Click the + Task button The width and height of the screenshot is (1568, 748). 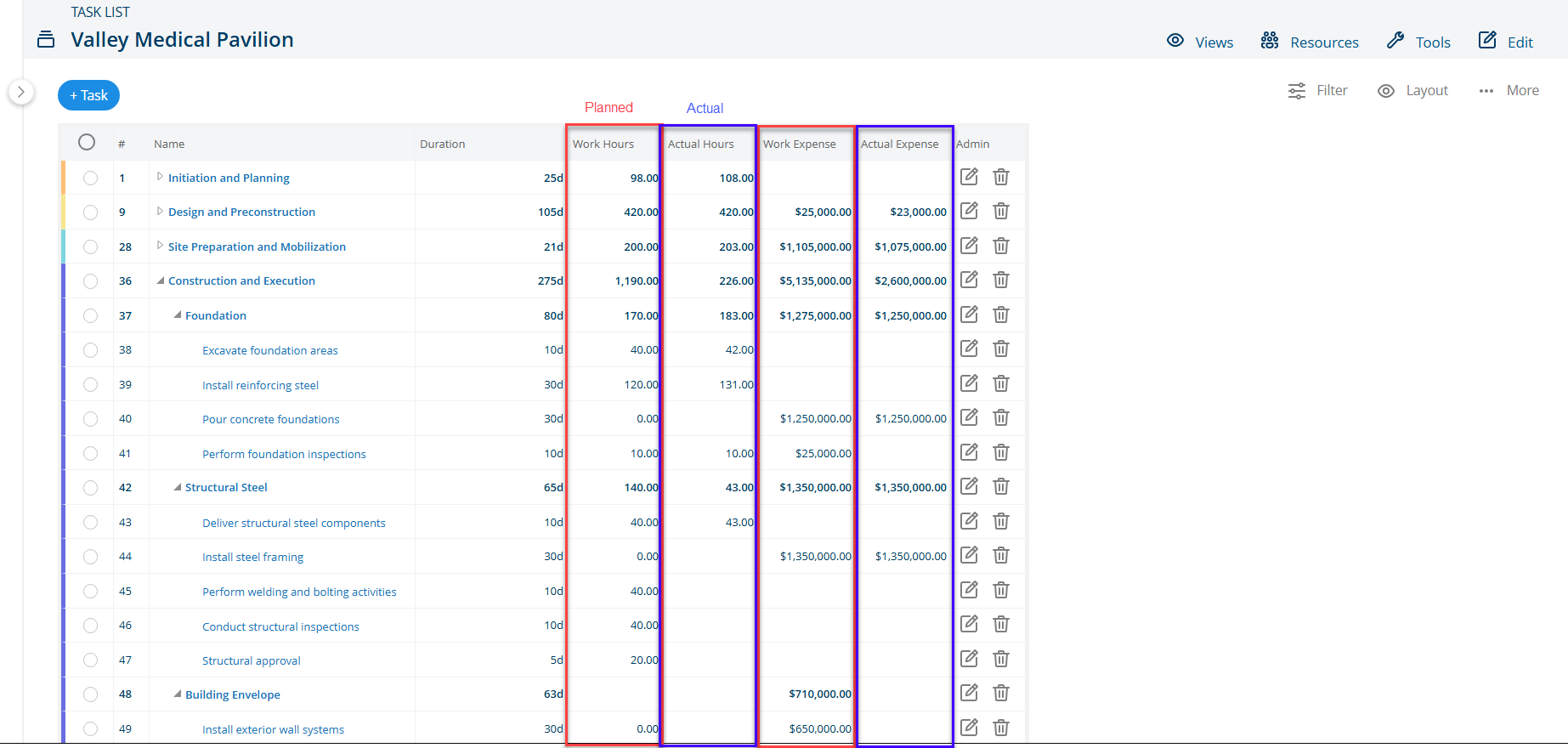[x=88, y=95]
